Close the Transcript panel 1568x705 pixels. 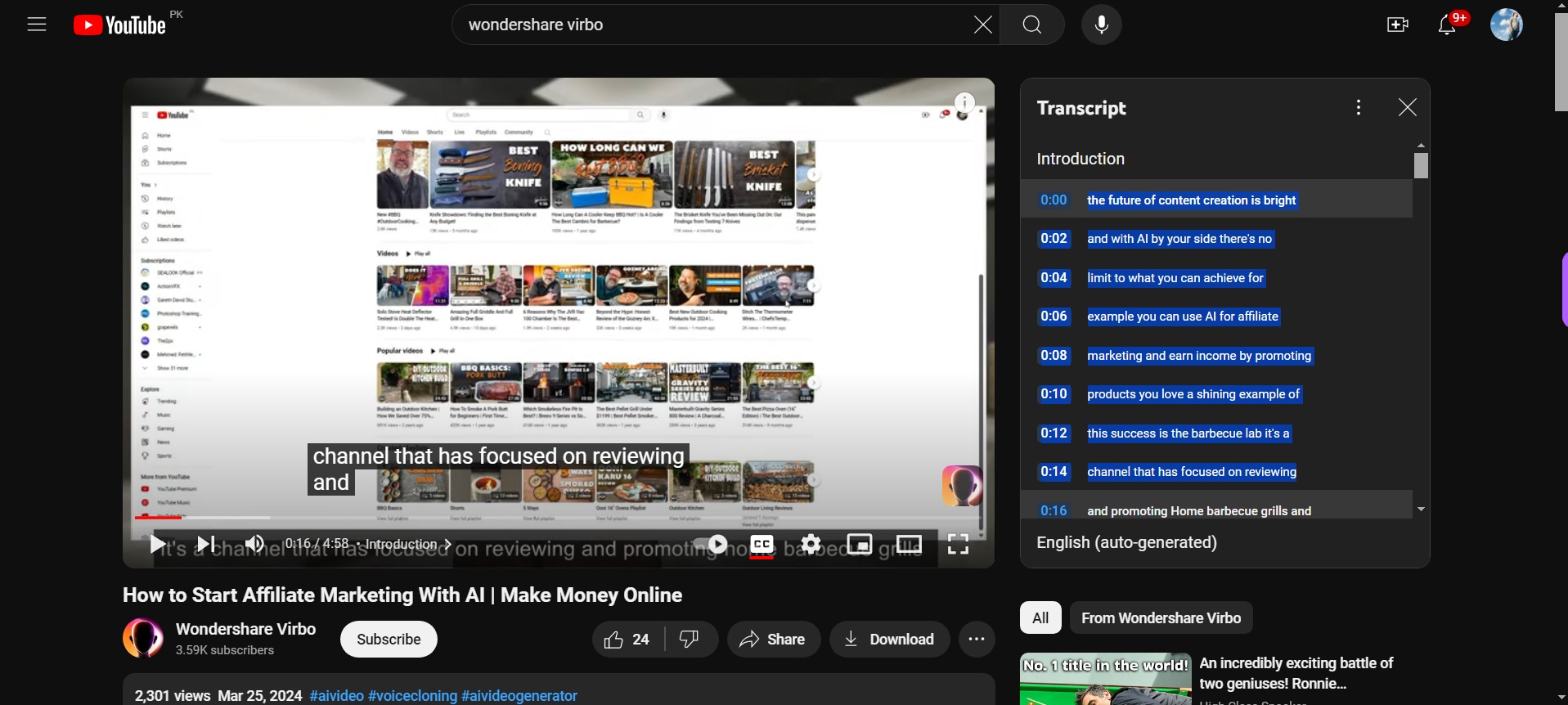[1407, 107]
